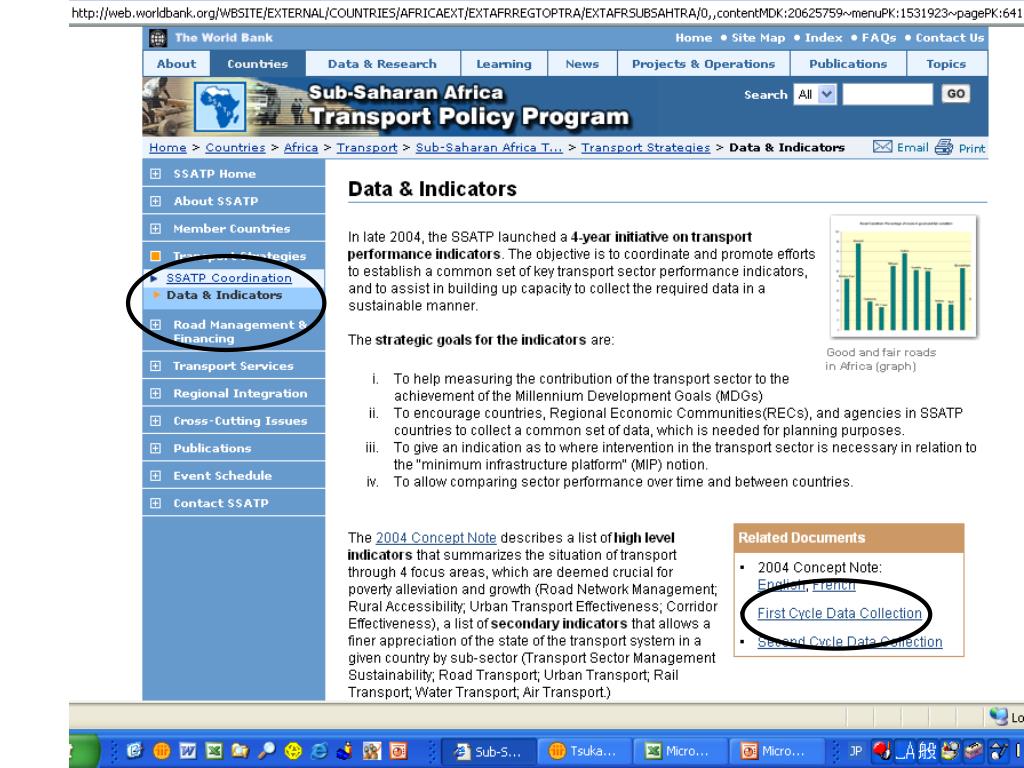Expand the Cross-Cutting Issues section
The height and width of the screenshot is (768, 1024).
coord(155,421)
